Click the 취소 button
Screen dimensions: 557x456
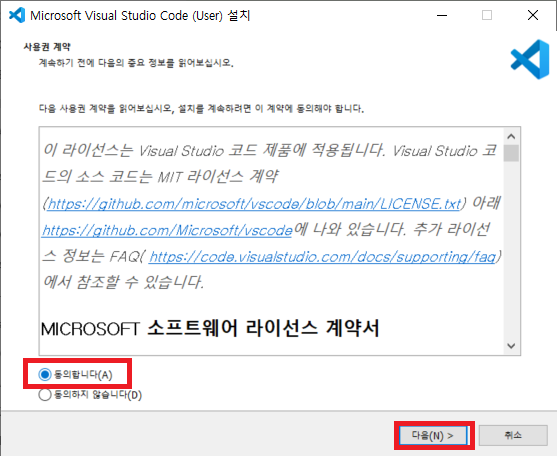513,435
